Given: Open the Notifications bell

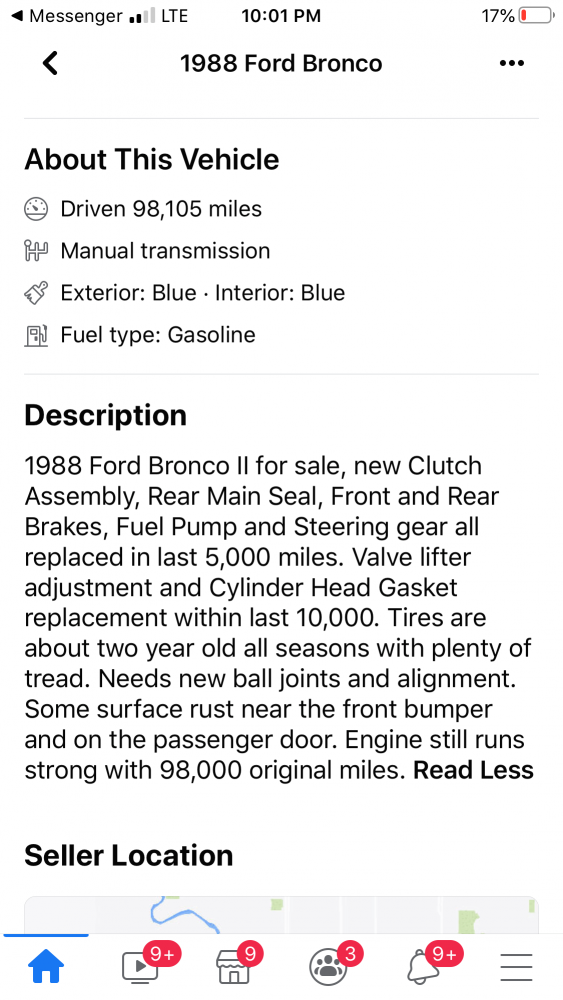Looking at the screenshot, I should pyautogui.click(x=422, y=966).
